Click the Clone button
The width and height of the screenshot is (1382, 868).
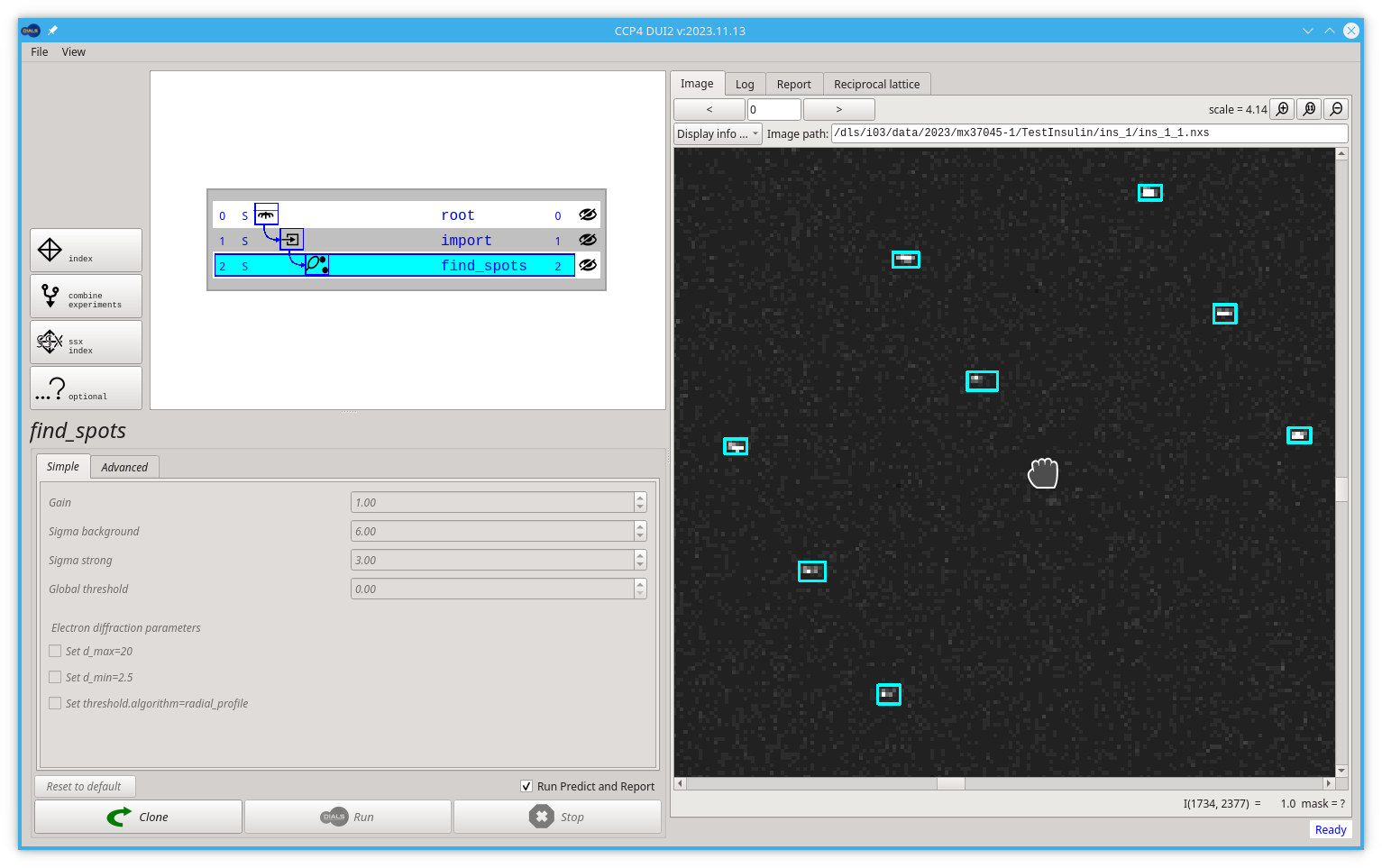[138, 817]
